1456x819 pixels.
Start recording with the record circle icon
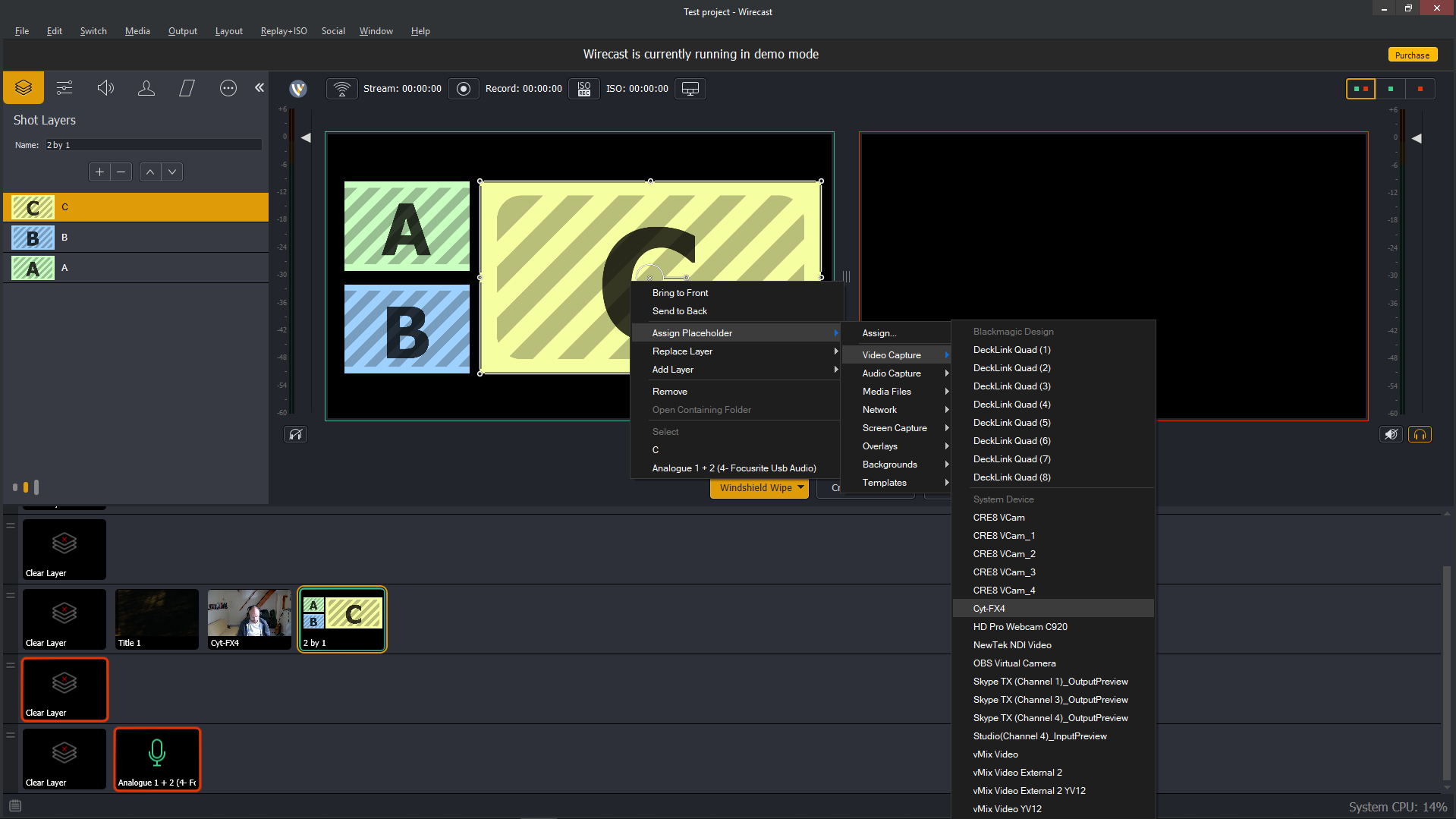click(x=464, y=89)
